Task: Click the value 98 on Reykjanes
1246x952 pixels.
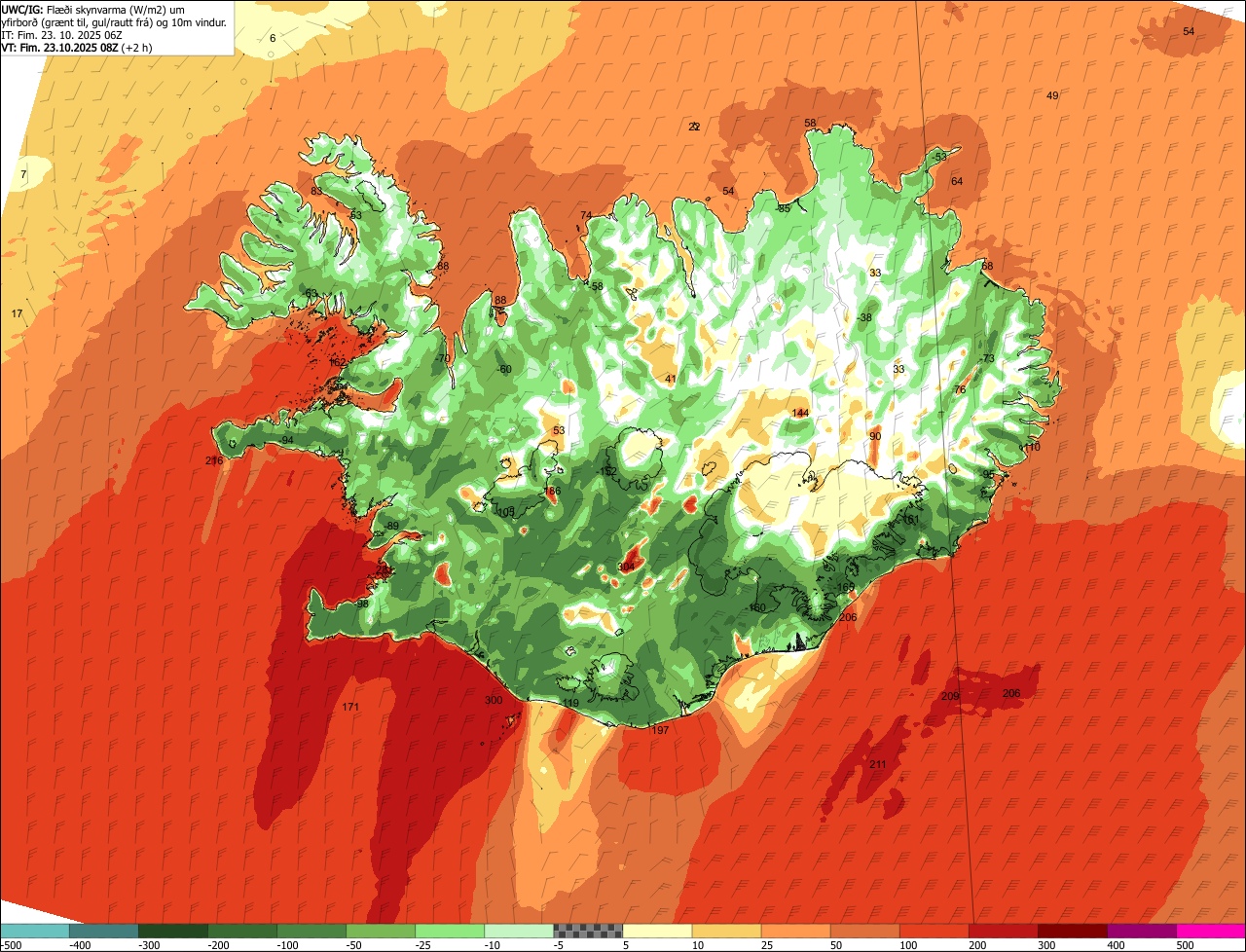Action: pos(362,604)
